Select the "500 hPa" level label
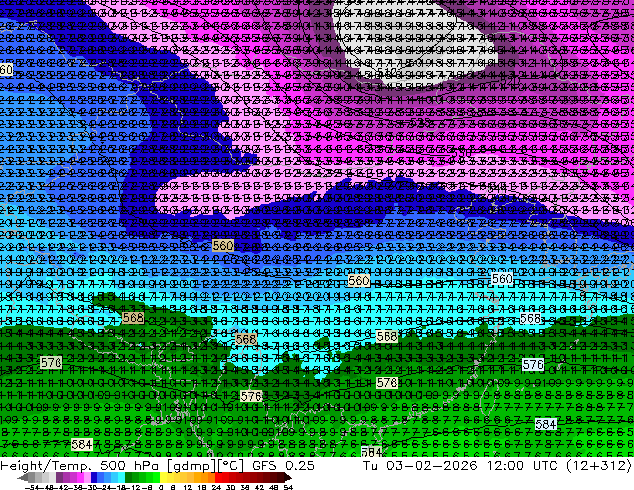 (x=131, y=465)
